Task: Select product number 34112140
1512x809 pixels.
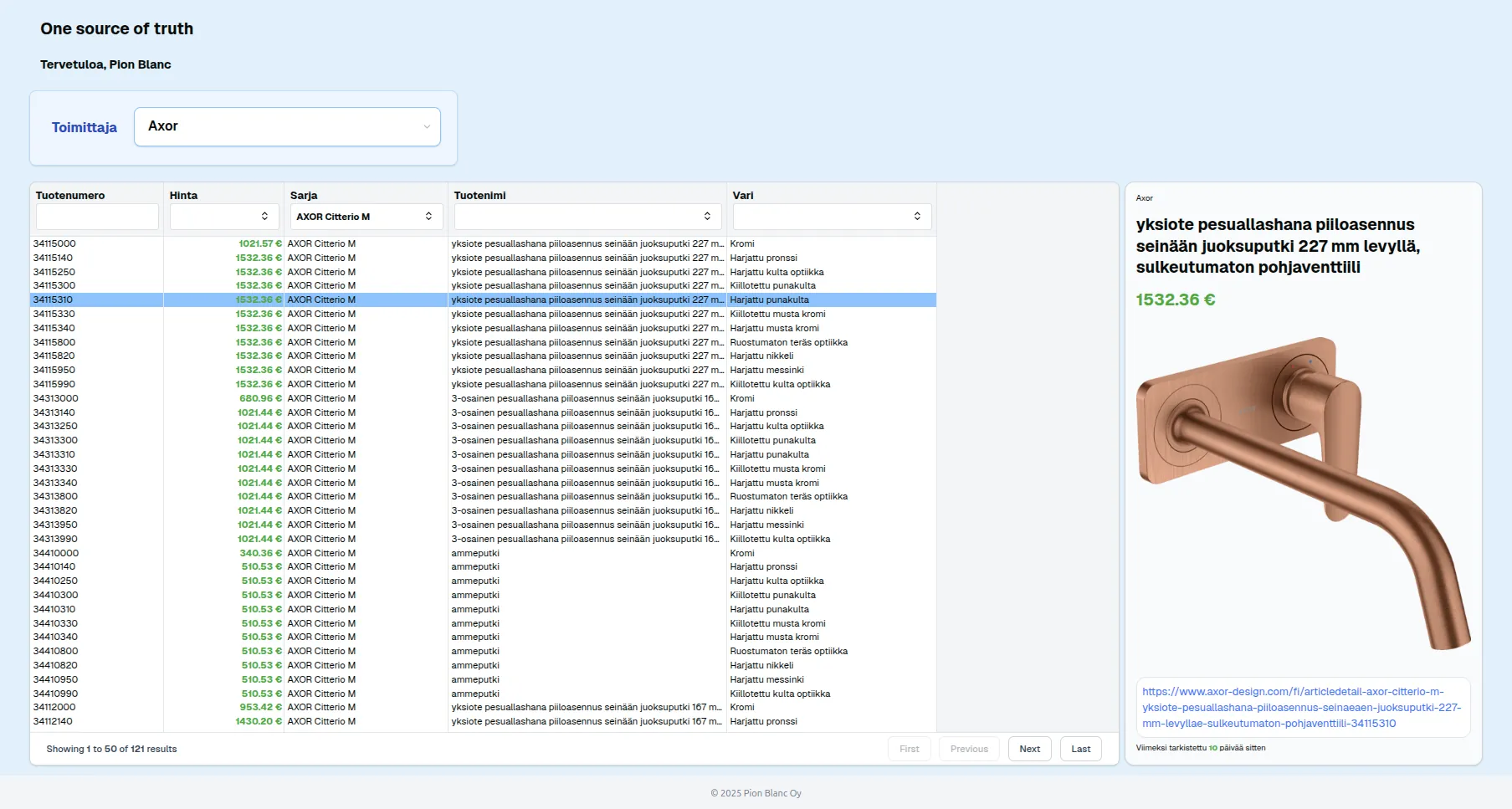Action: coord(53,722)
